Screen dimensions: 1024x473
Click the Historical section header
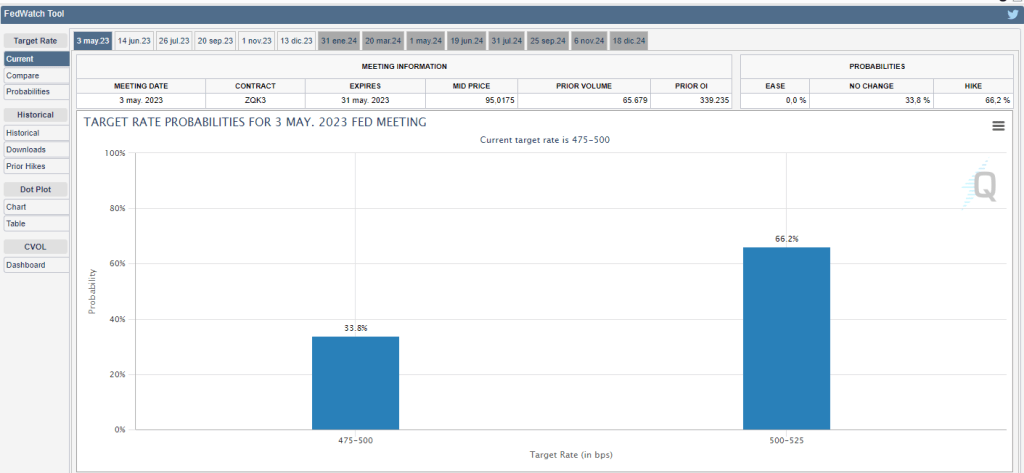pos(35,114)
